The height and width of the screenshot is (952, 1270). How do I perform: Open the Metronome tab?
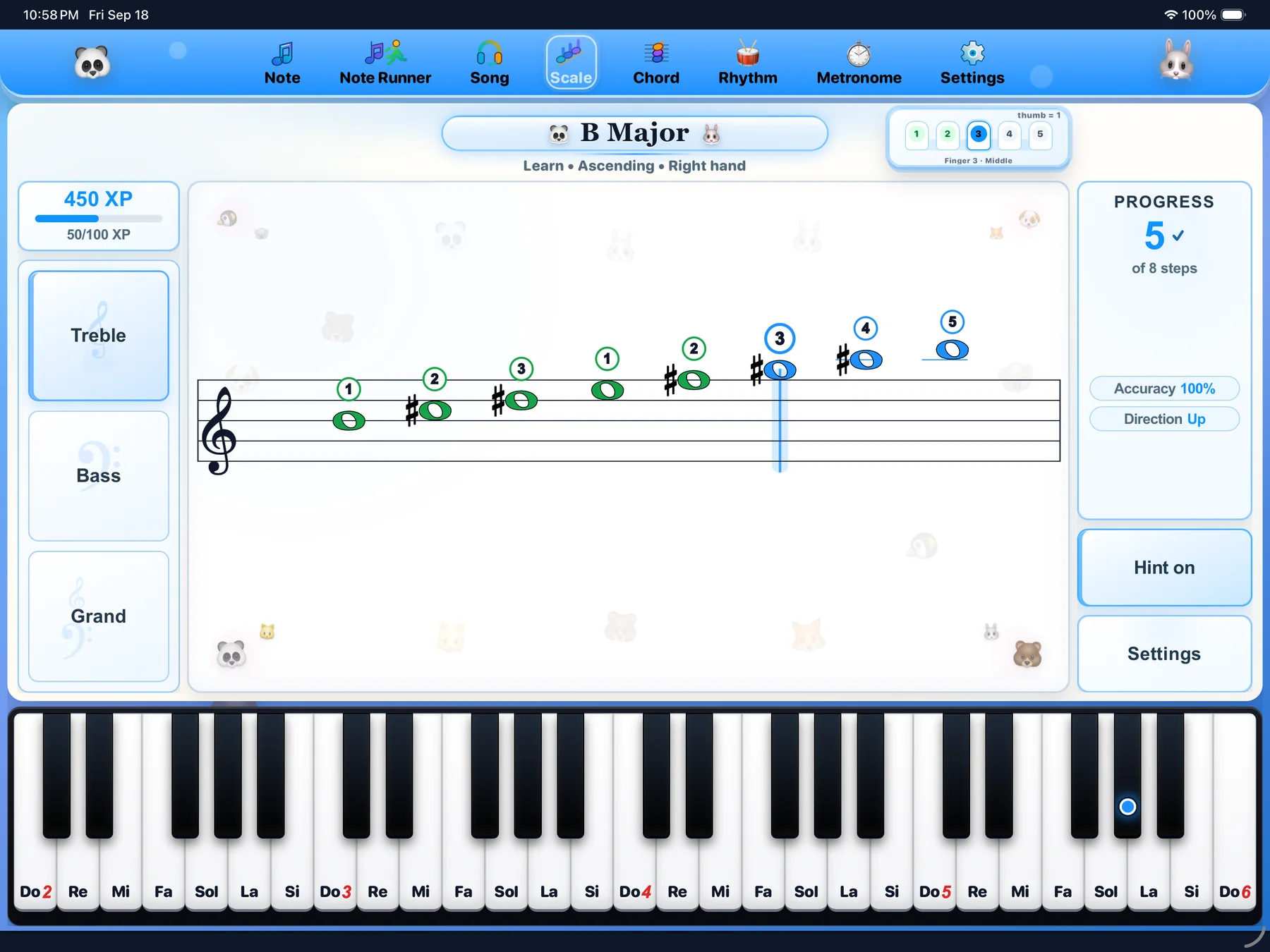(x=859, y=63)
